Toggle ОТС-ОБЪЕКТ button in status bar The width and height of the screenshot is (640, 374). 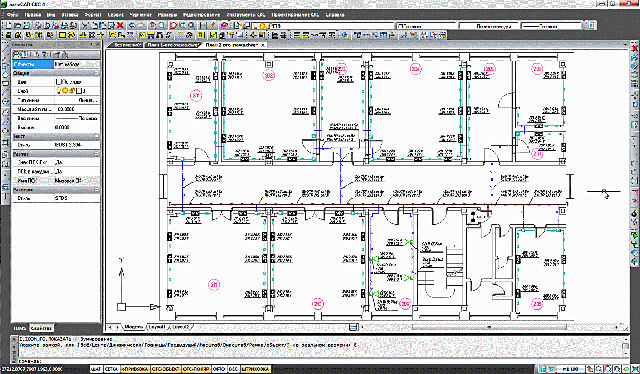pyautogui.click(x=165, y=369)
